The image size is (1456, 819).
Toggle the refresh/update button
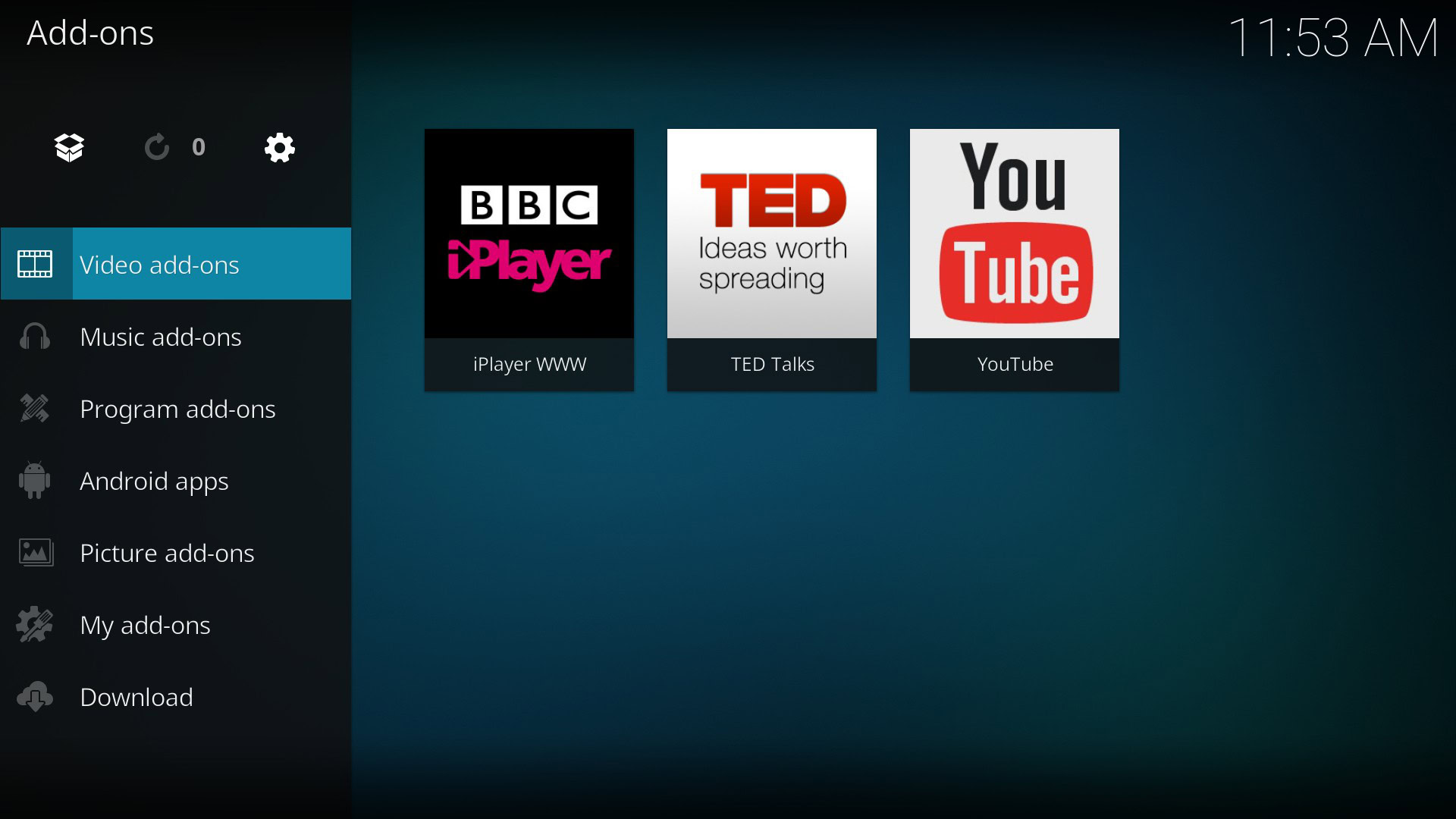point(157,148)
